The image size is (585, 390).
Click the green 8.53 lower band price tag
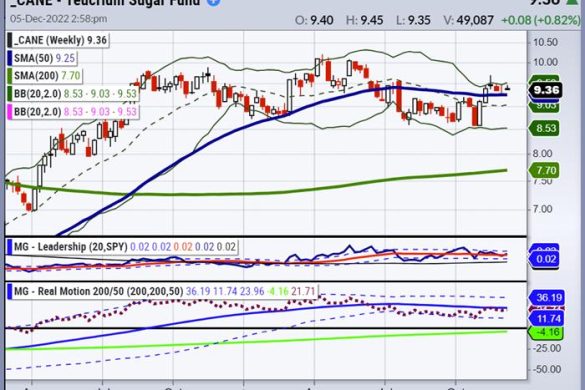pos(544,128)
